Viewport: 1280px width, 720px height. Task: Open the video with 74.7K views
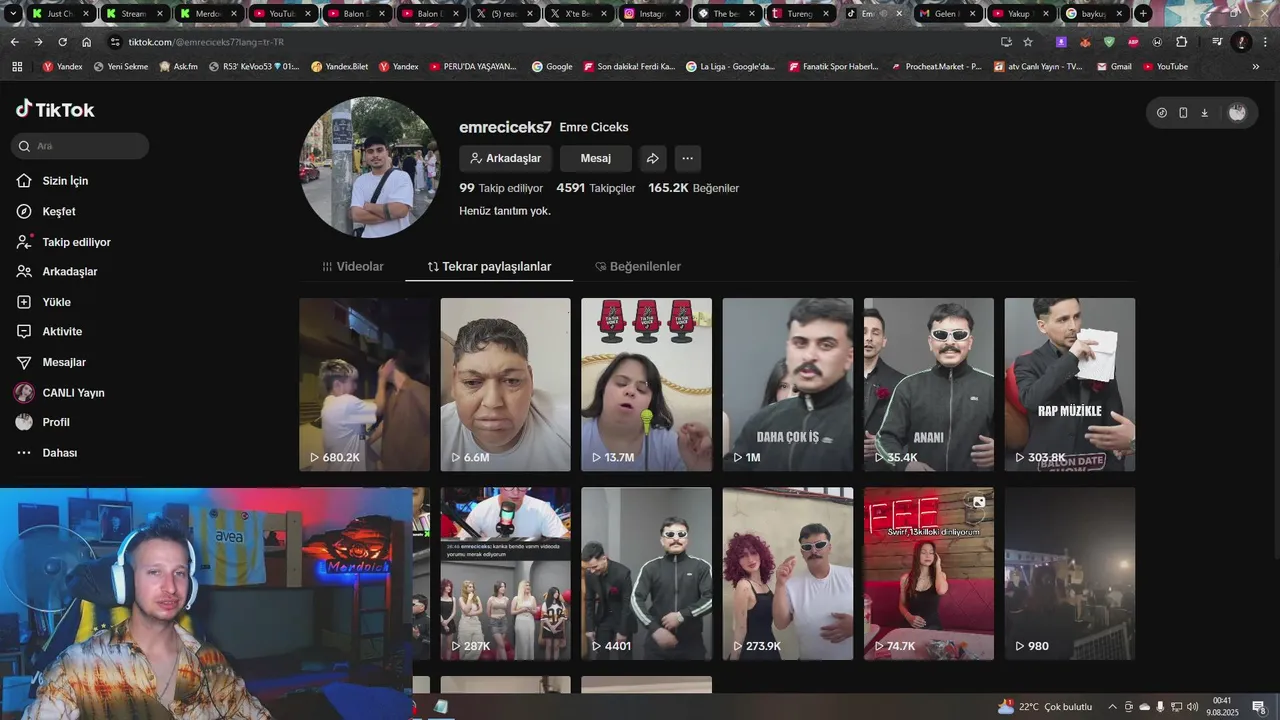click(x=929, y=573)
